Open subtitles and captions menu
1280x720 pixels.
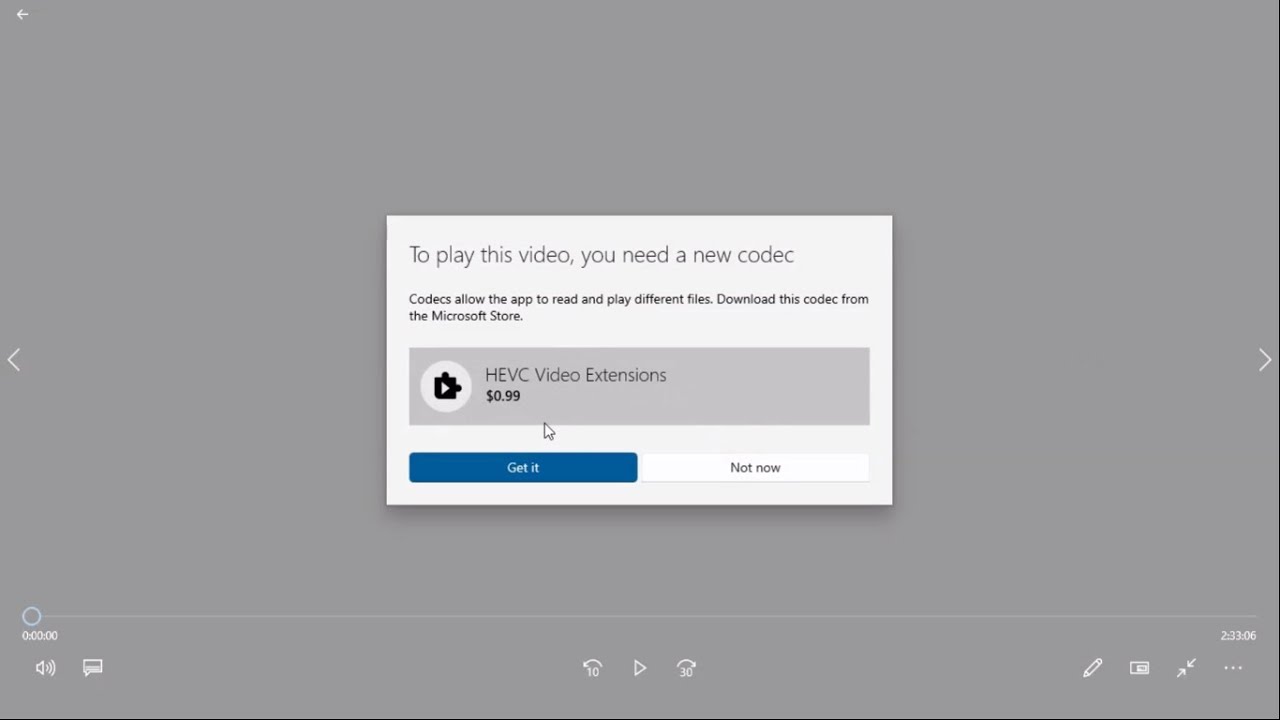click(x=93, y=668)
